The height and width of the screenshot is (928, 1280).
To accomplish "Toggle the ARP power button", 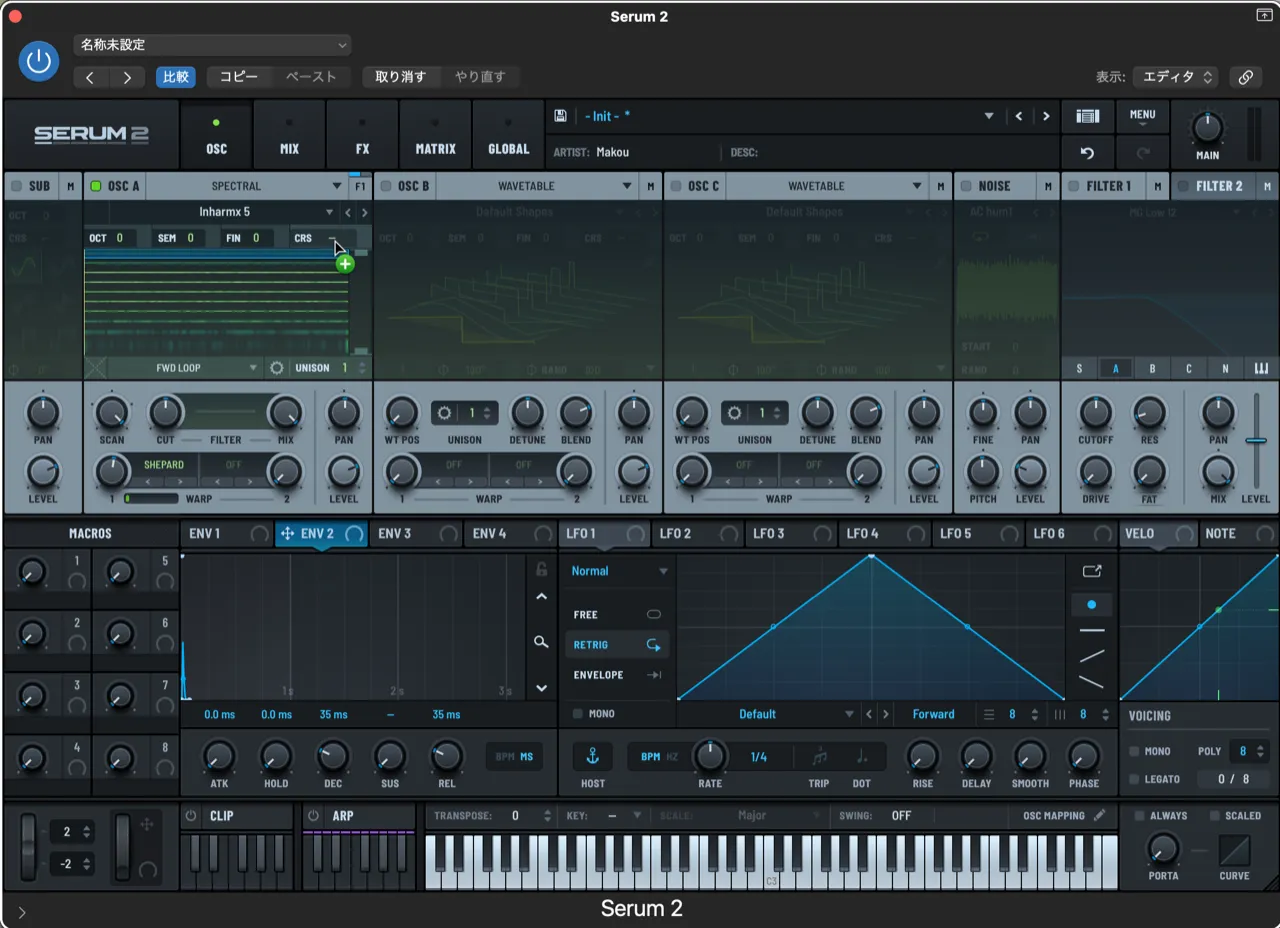I will [313, 816].
